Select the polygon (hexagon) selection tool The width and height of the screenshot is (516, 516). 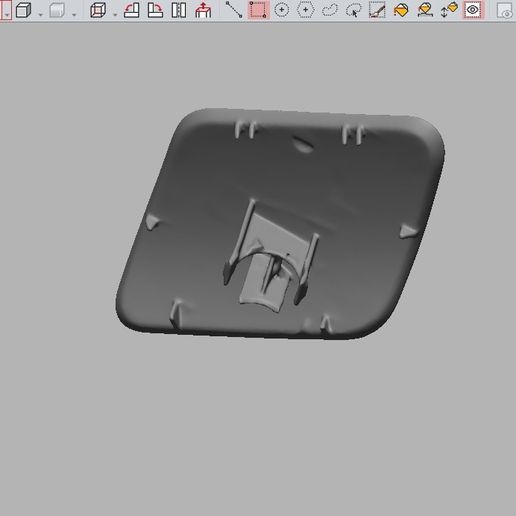pos(305,10)
